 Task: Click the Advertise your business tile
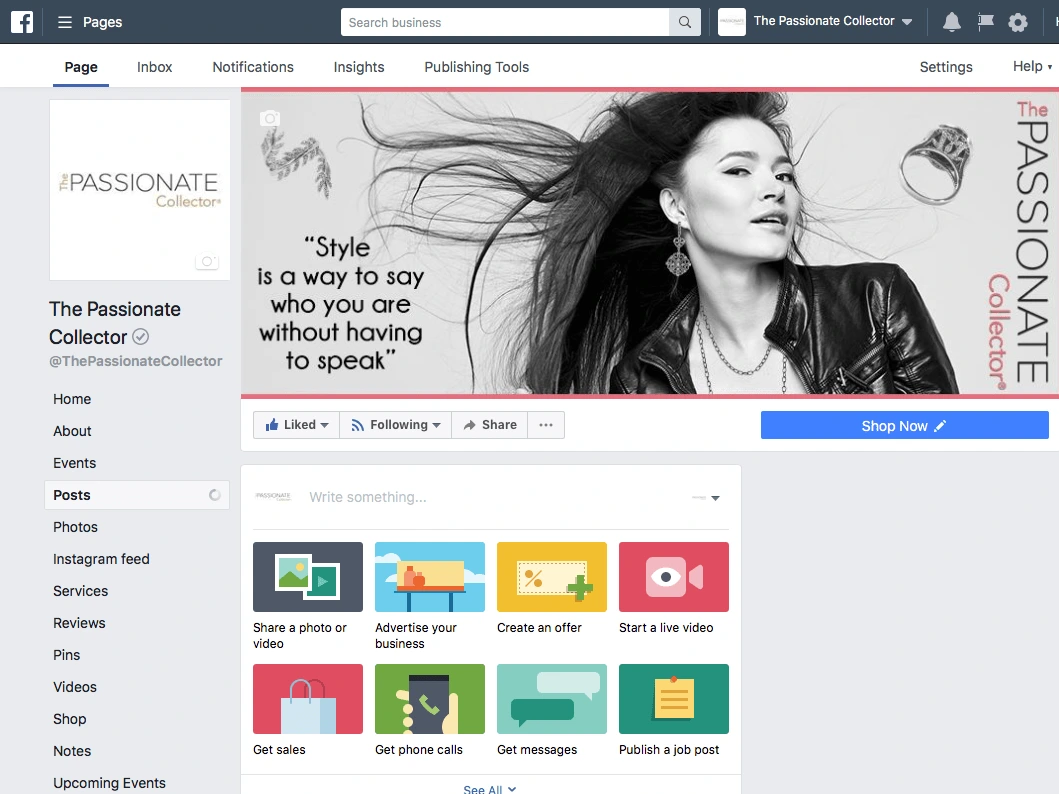430,577
